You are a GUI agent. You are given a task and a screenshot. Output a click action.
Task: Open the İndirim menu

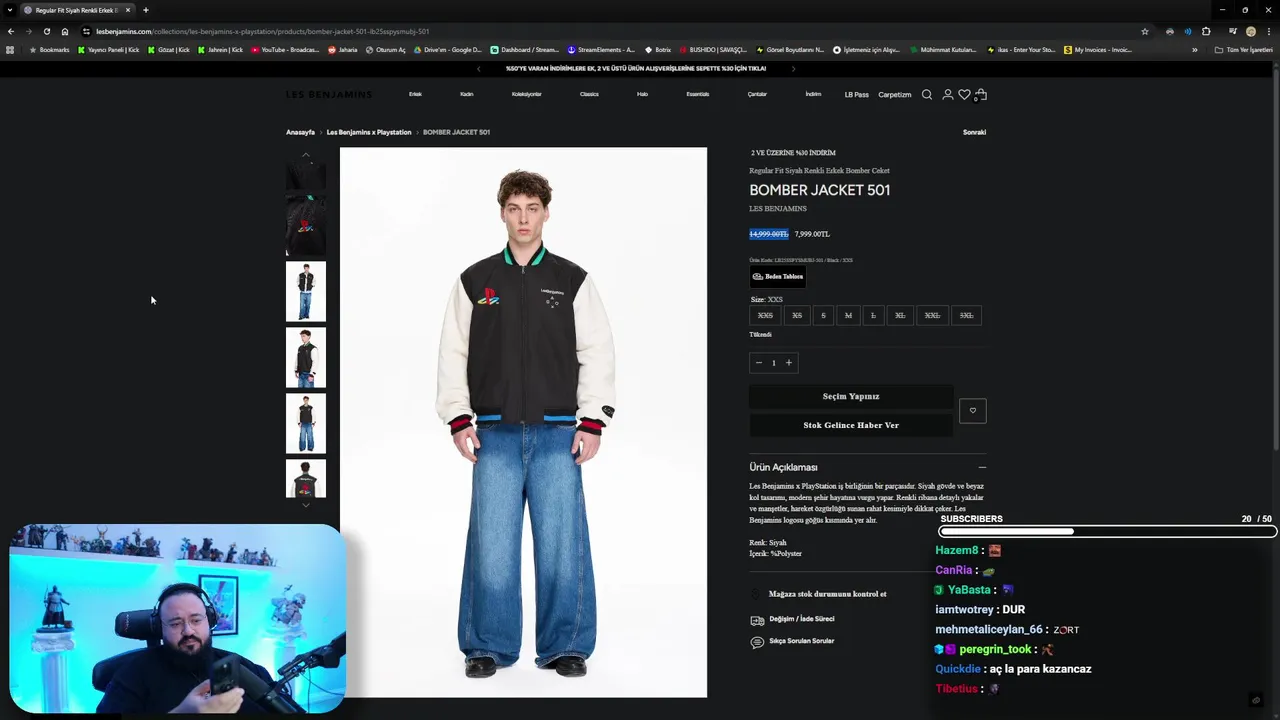[x=813, y=94]
